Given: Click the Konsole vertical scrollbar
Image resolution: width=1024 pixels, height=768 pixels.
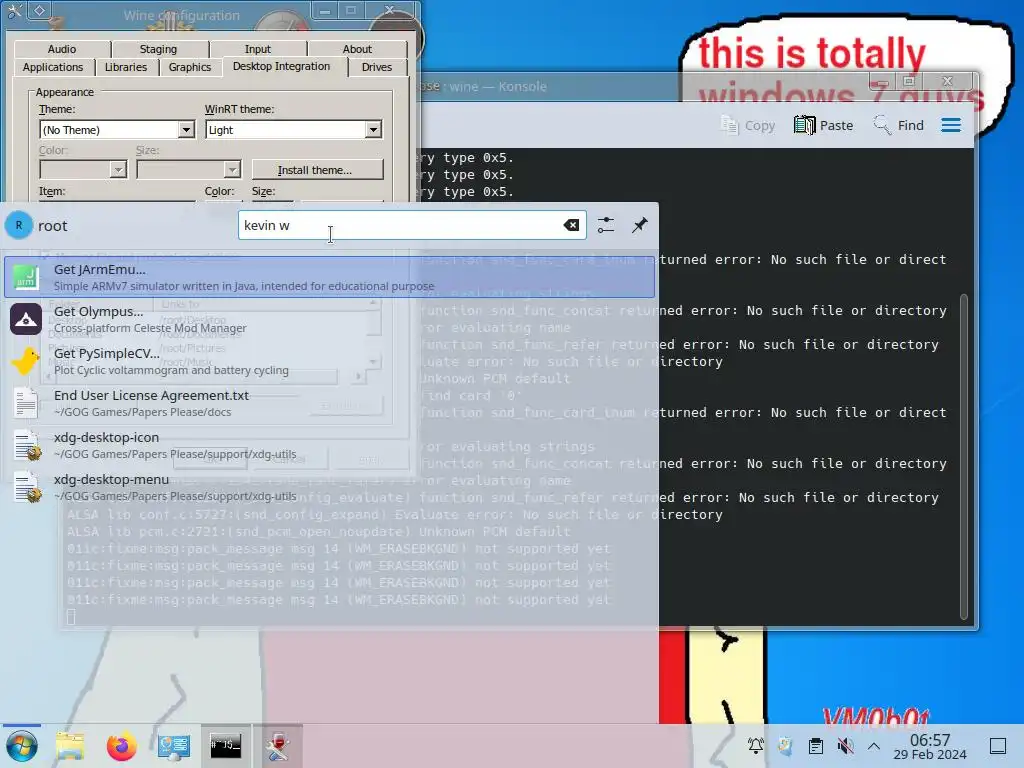Looking at the screenshot, I should tap(963, 457).
